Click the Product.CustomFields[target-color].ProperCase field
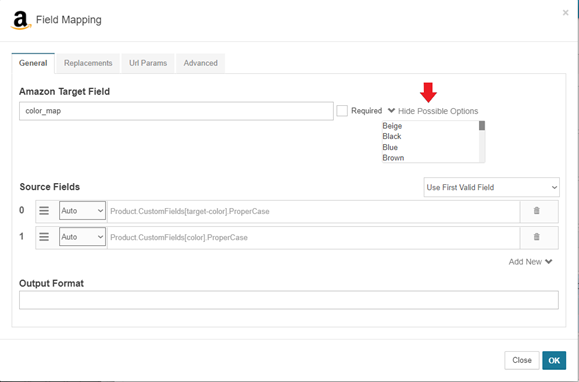 tap(313, 211)
